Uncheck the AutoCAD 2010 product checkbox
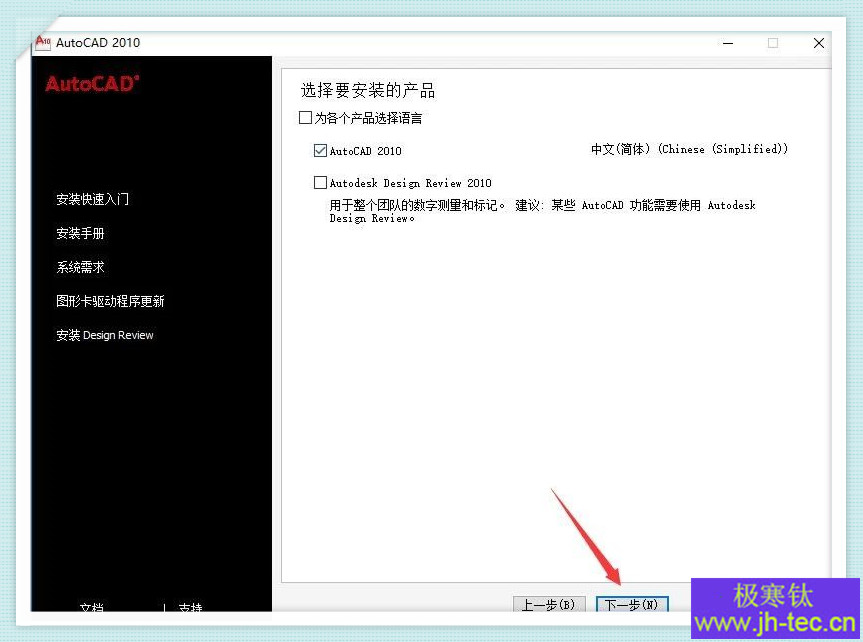The height and width of the screenshot is (642, 863). click(320, 150)
